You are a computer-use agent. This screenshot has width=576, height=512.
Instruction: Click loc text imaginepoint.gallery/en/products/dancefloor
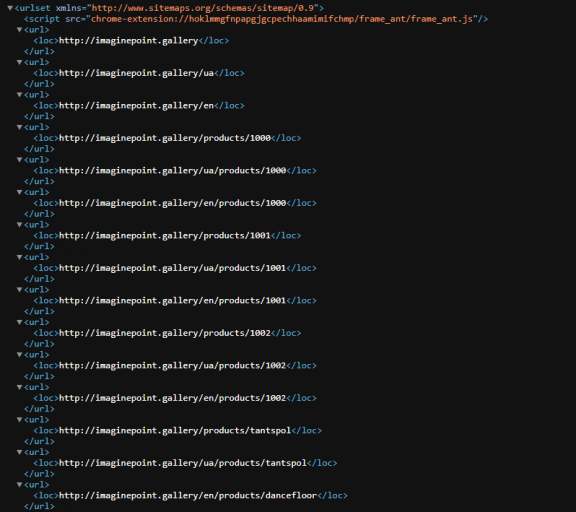tap(188, 495)
